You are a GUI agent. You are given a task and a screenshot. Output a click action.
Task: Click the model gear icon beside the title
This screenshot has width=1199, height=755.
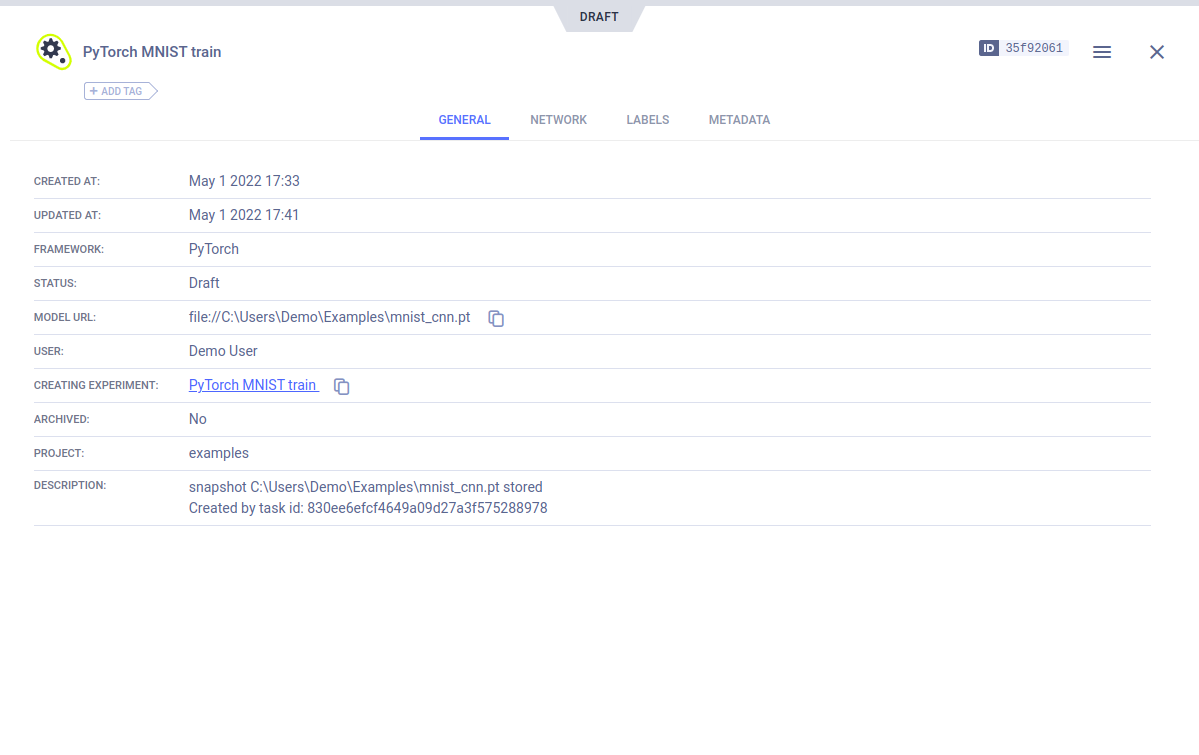pyautogui.click(x=52, y=51)
